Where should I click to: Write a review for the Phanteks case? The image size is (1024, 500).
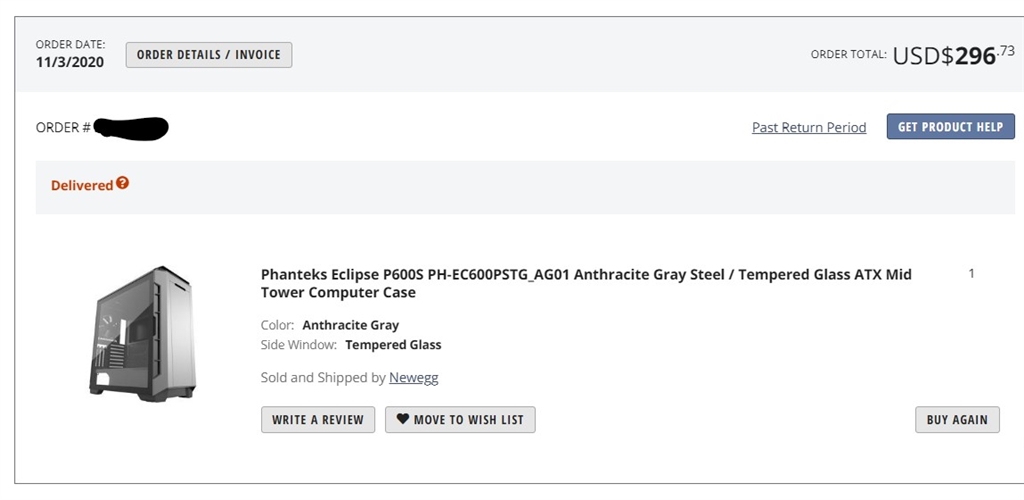point(318,420)
